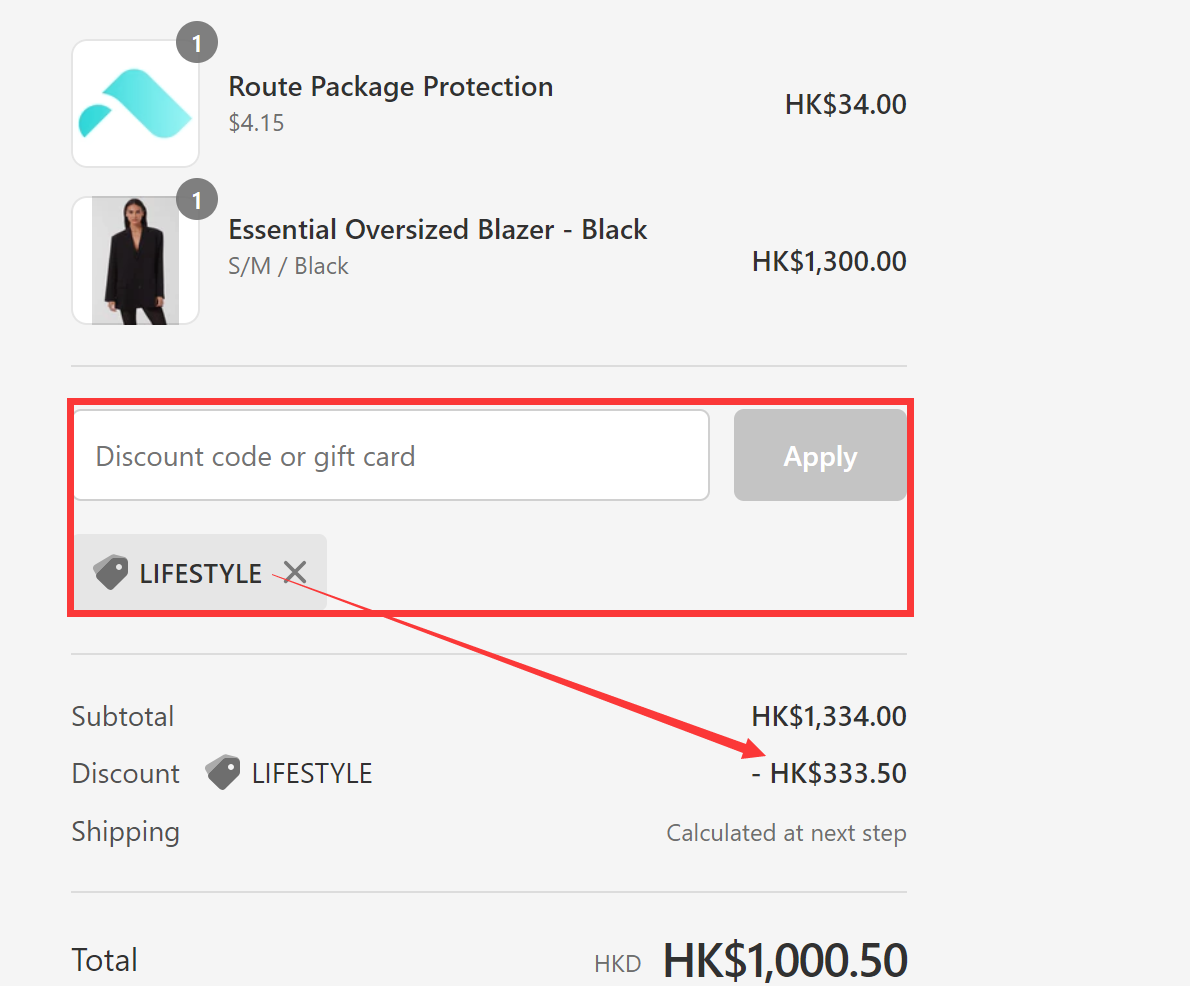Click the quantity badge on the blazer item
Screen dimensions: 1190x986
pos(197,199)
